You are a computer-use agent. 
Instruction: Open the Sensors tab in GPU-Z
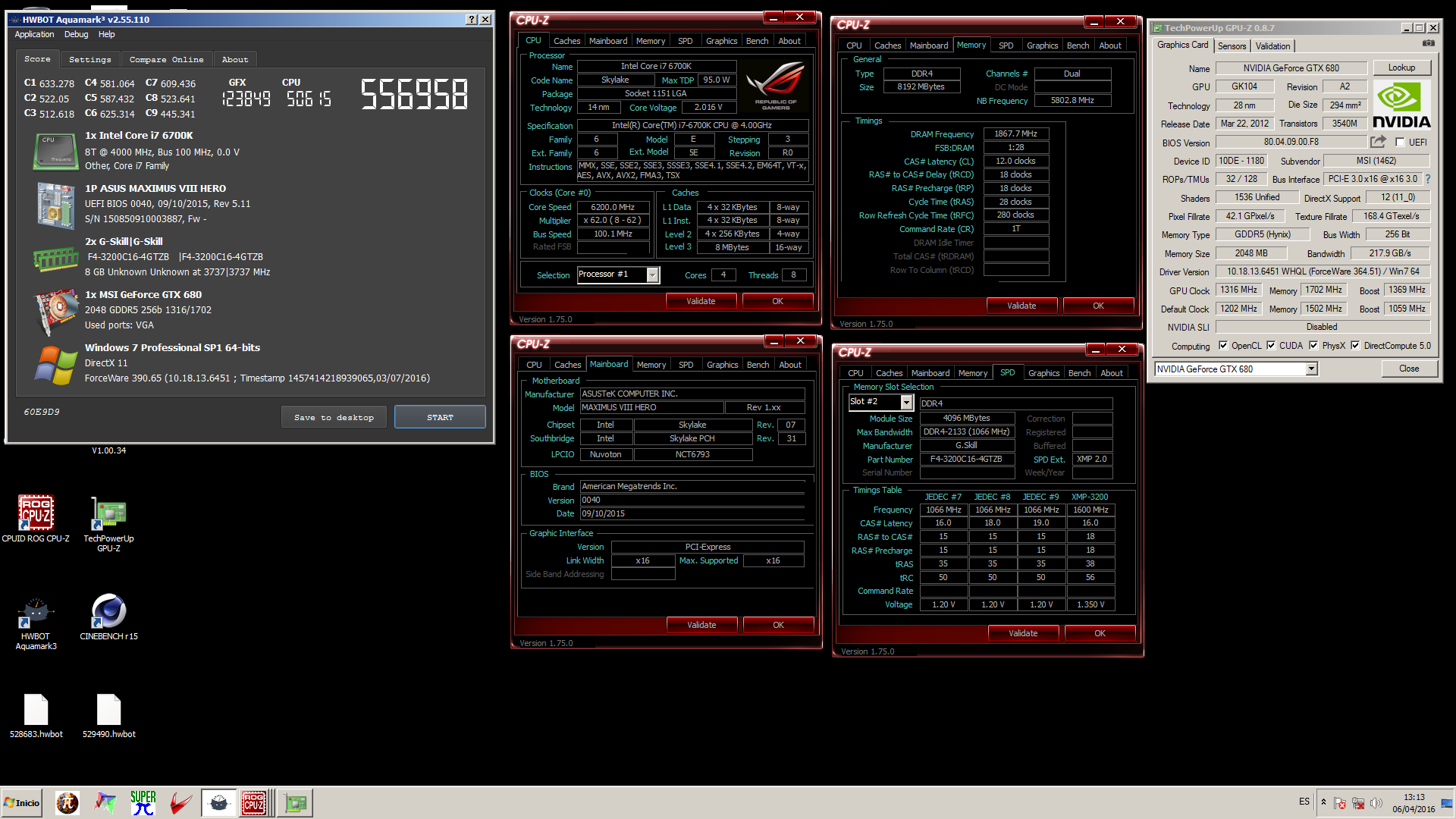point(1232,46)
